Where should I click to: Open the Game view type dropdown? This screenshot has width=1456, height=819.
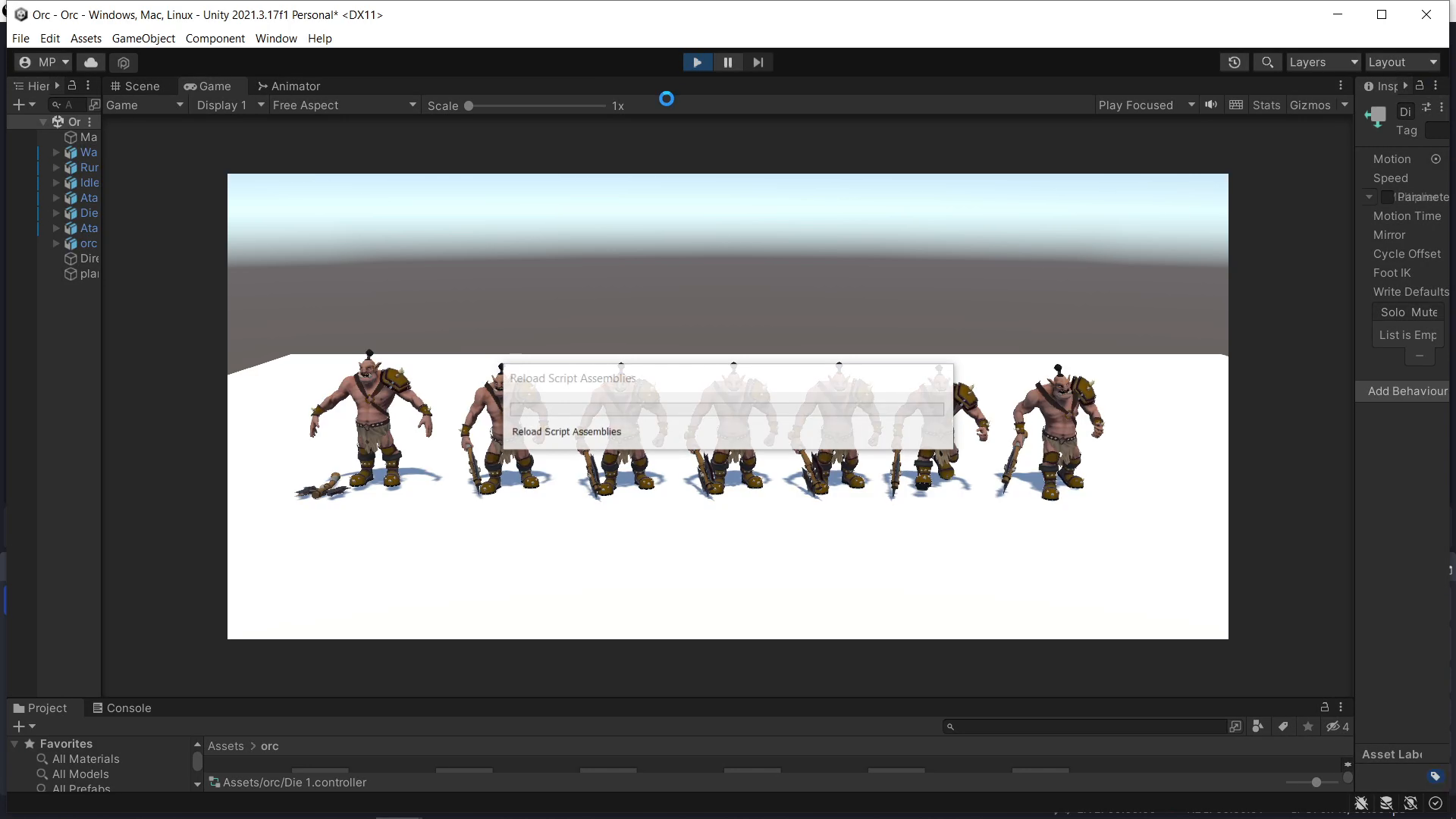point(145,105)
